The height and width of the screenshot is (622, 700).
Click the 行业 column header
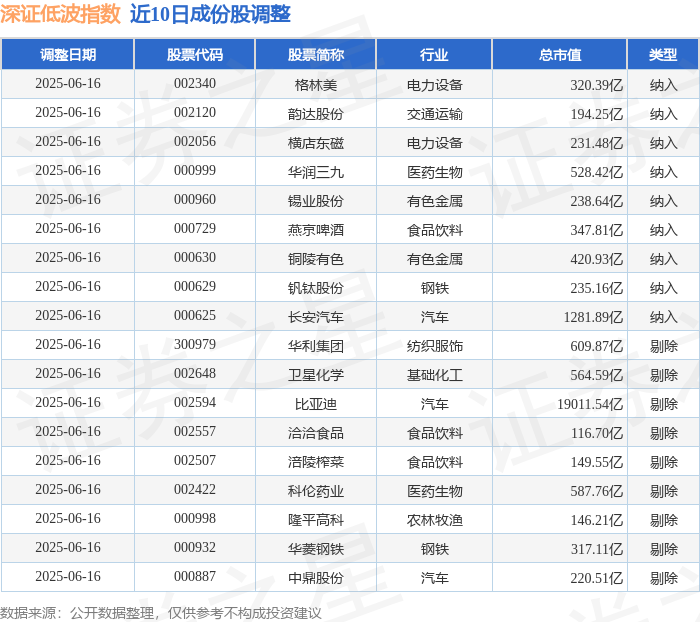[x=434, y=54]
